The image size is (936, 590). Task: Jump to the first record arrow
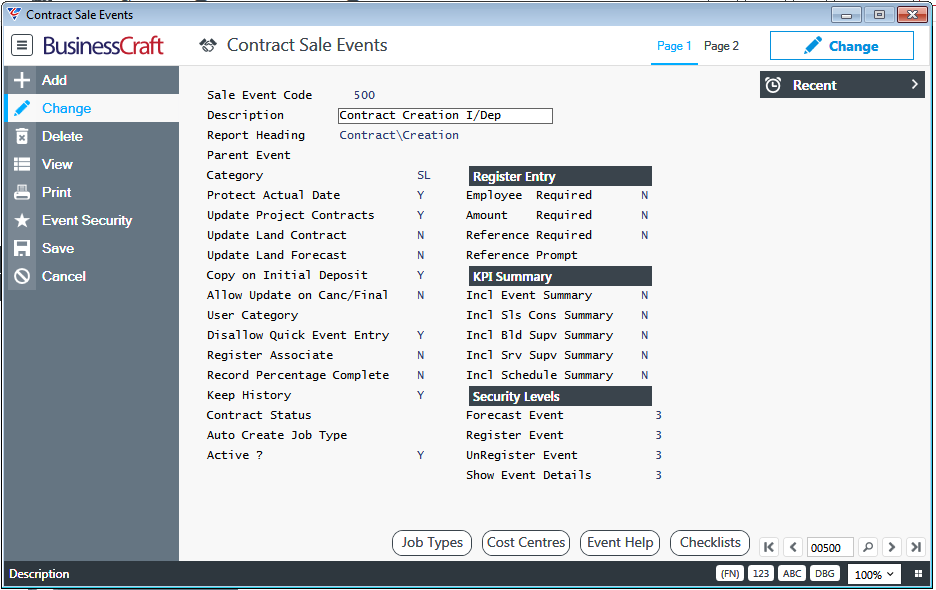tap(769, 547)
